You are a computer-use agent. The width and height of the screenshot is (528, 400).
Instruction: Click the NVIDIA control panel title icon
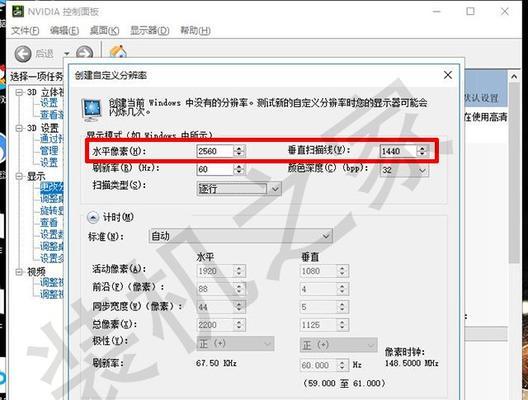pos(18,11)
